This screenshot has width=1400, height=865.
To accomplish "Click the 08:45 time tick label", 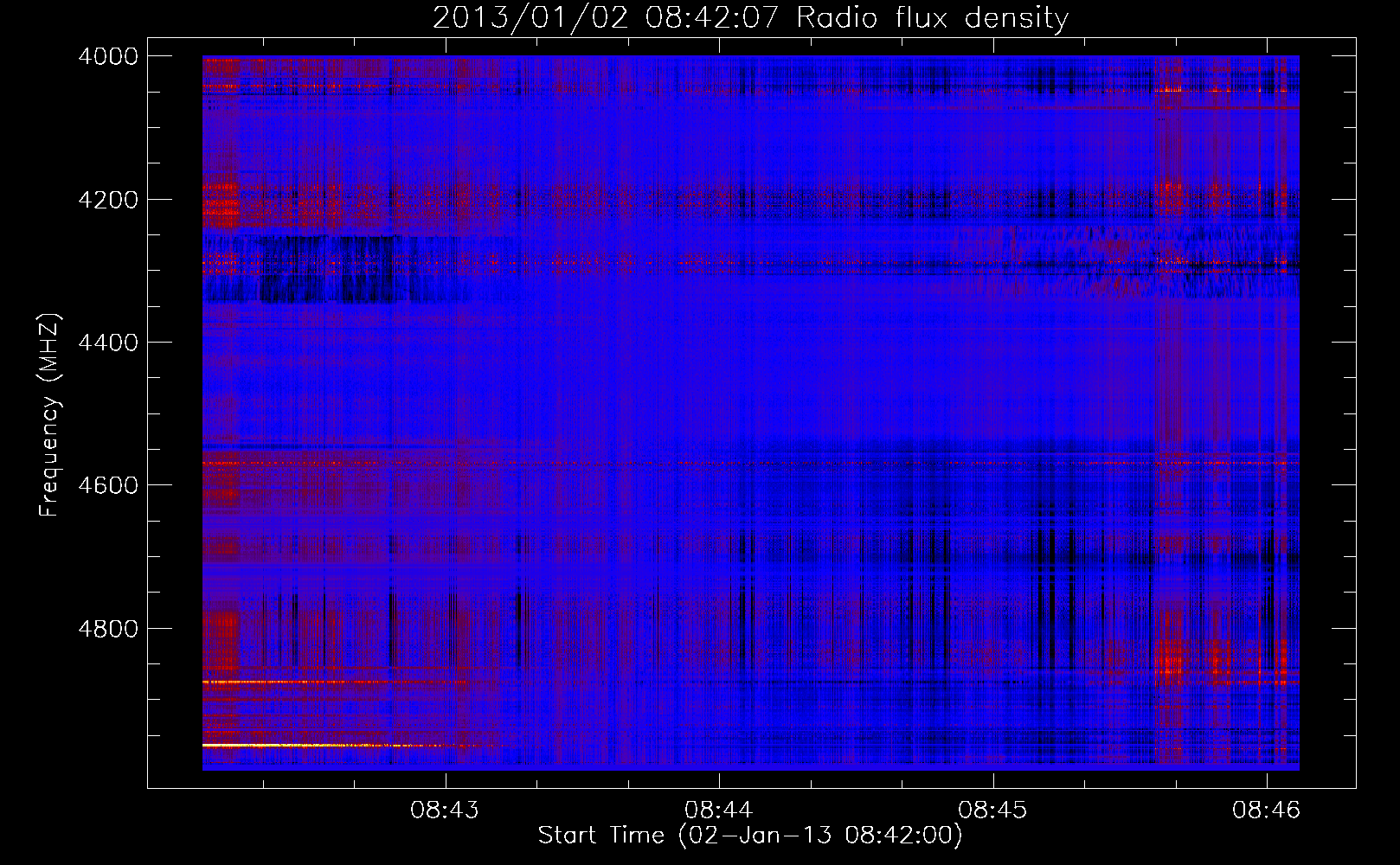I will [993, 811].
